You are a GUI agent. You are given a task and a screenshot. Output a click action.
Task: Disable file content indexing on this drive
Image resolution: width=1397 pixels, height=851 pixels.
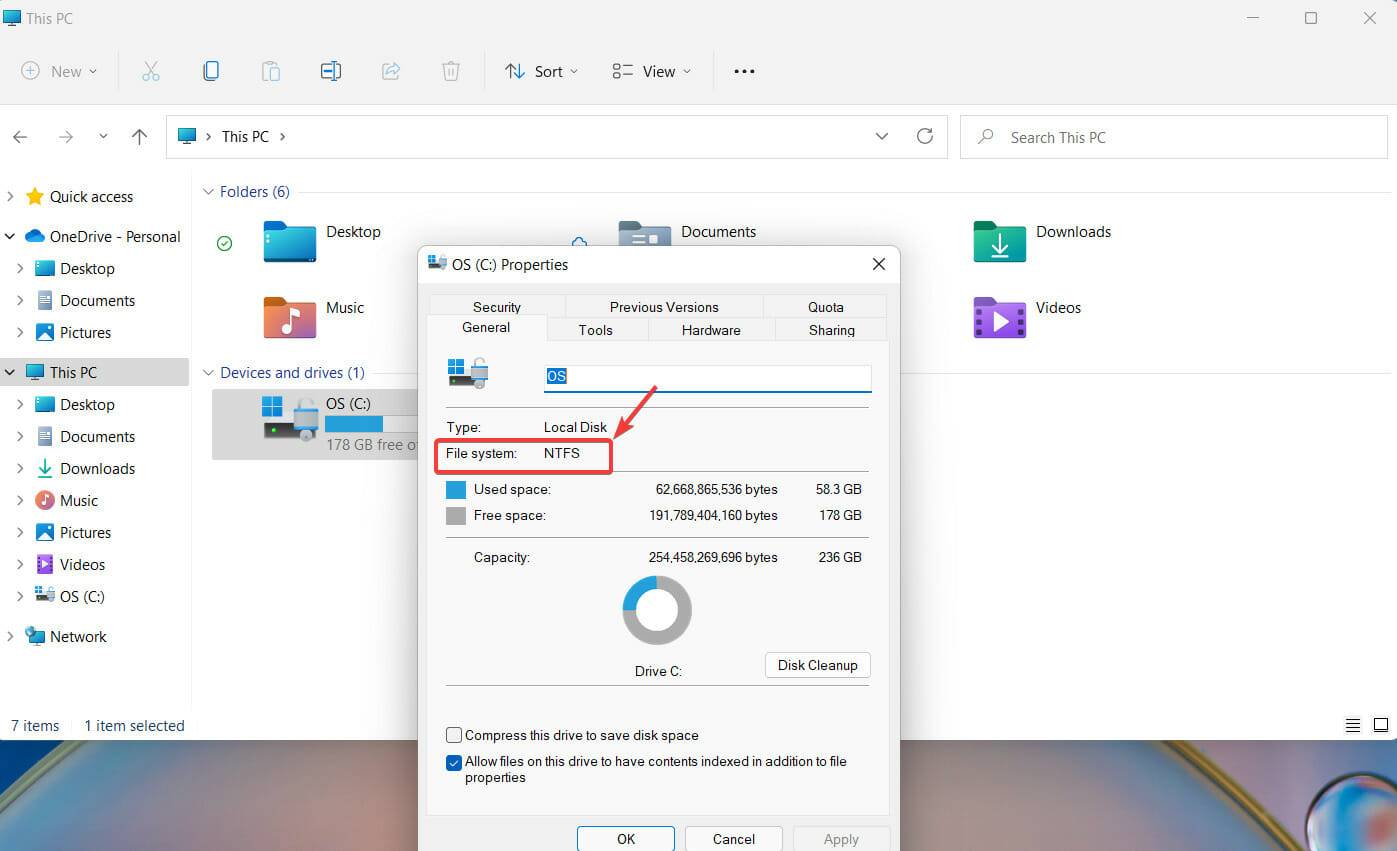point(453,763)
